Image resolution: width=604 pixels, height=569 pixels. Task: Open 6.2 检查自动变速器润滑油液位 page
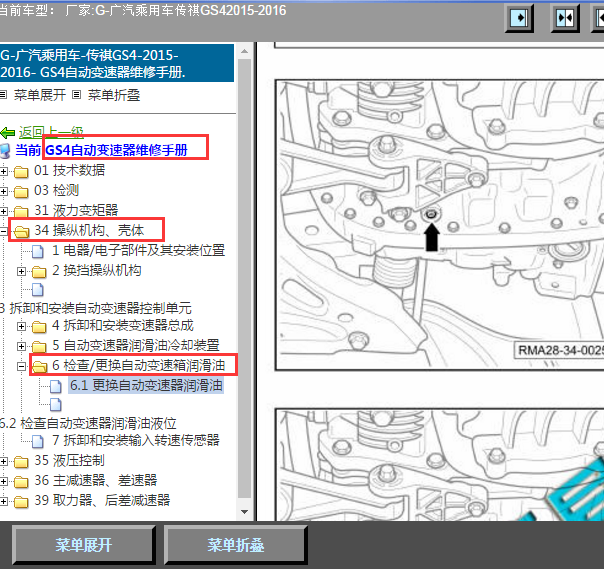click(x=88, y=423)
